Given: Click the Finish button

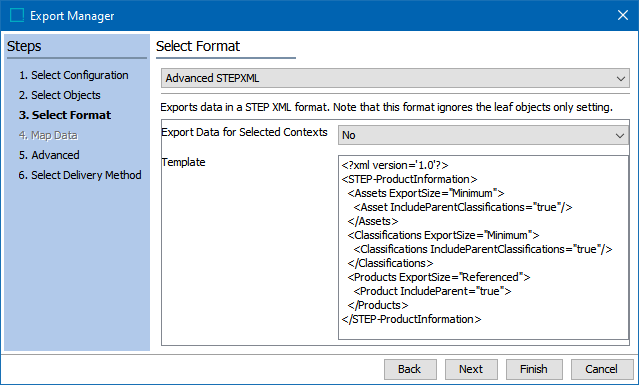Looking at the screenshot, I should [534, 369].
